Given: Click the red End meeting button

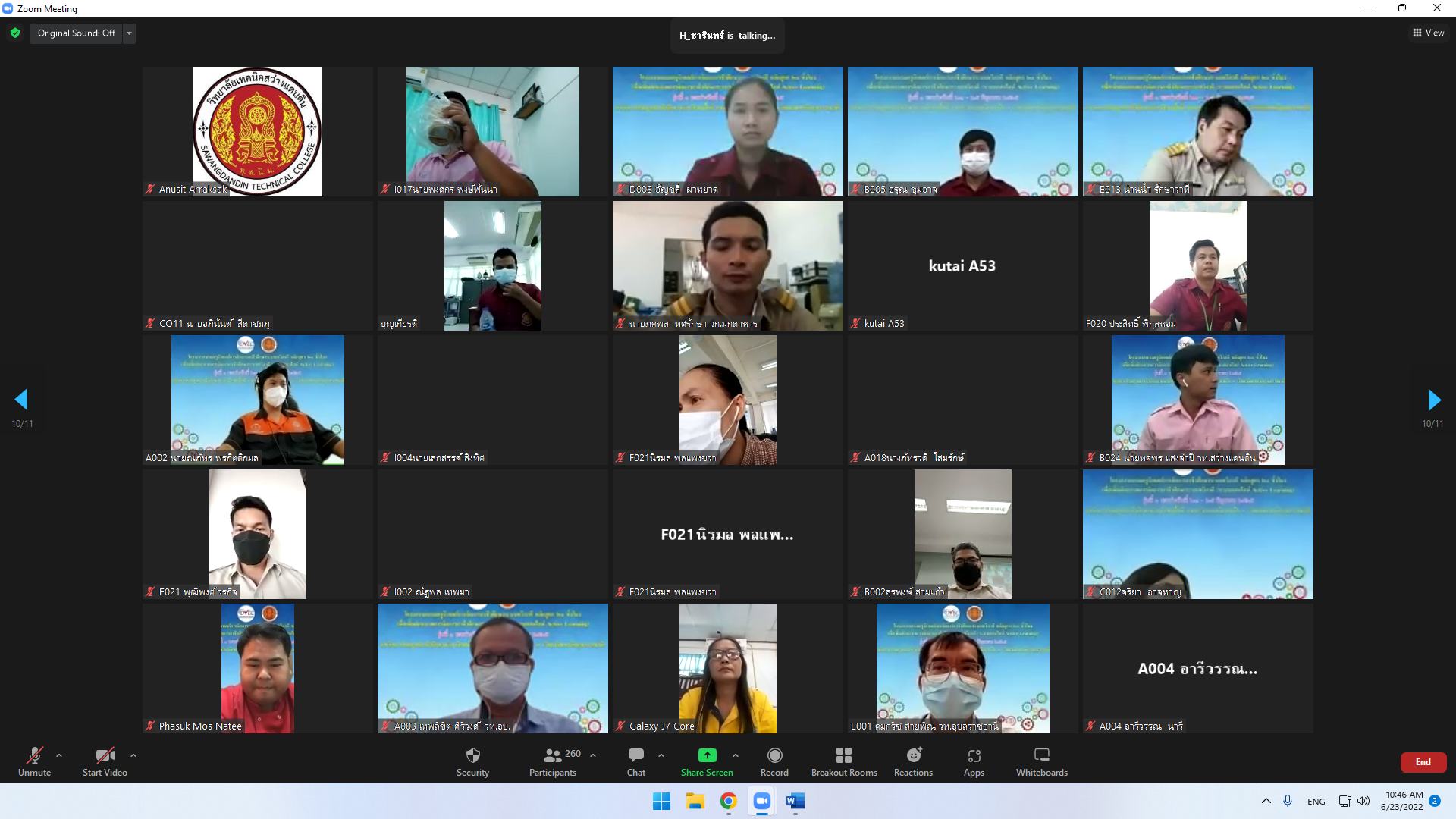Looking at the screenshot, I should 1423,762.
